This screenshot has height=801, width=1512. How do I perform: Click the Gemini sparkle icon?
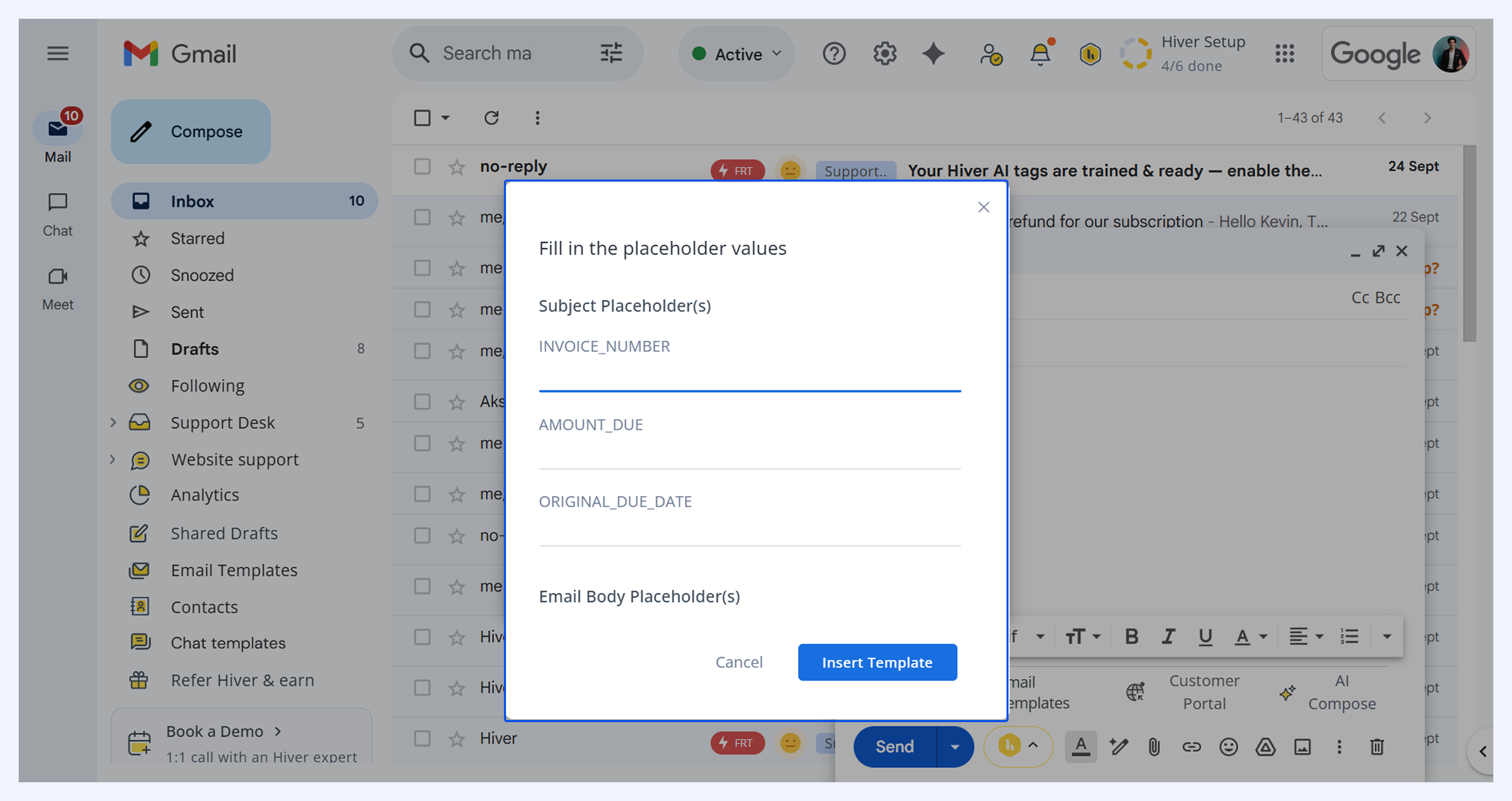[x=934, y=53]
